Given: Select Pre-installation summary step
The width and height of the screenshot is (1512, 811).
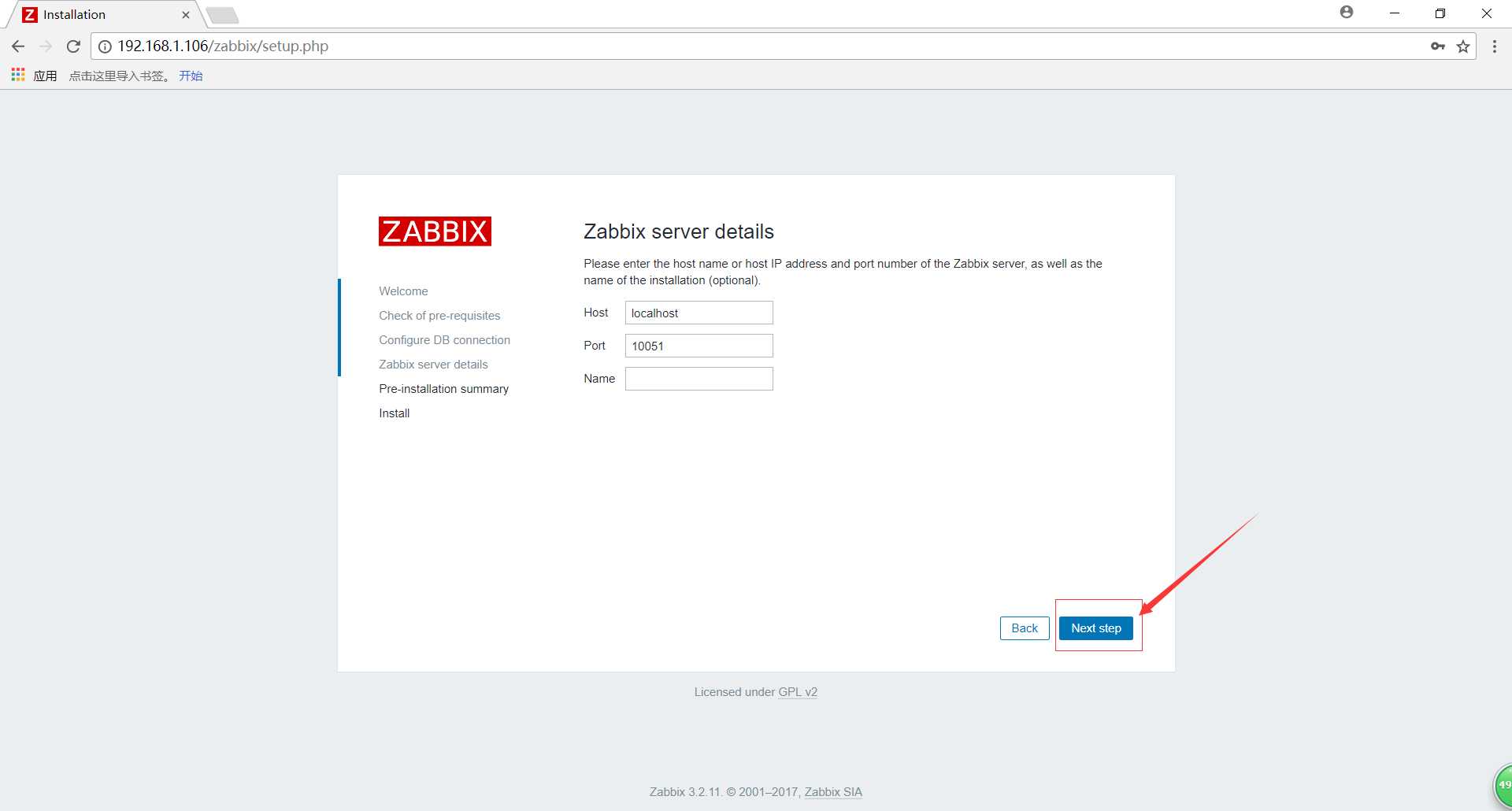Looking at the screenshot, I should [443, 389].
